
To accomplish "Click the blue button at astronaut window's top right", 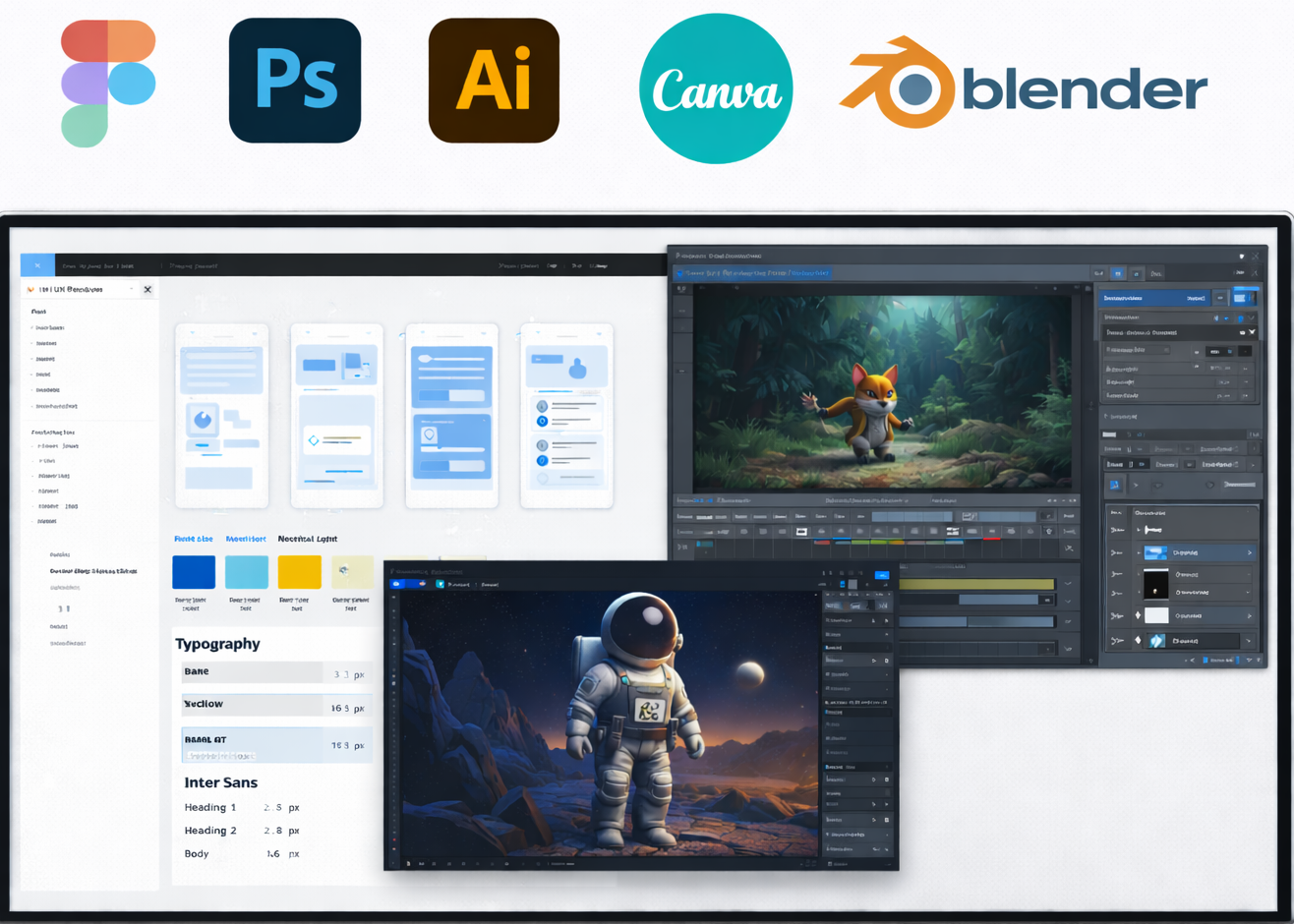I will 882,574.
